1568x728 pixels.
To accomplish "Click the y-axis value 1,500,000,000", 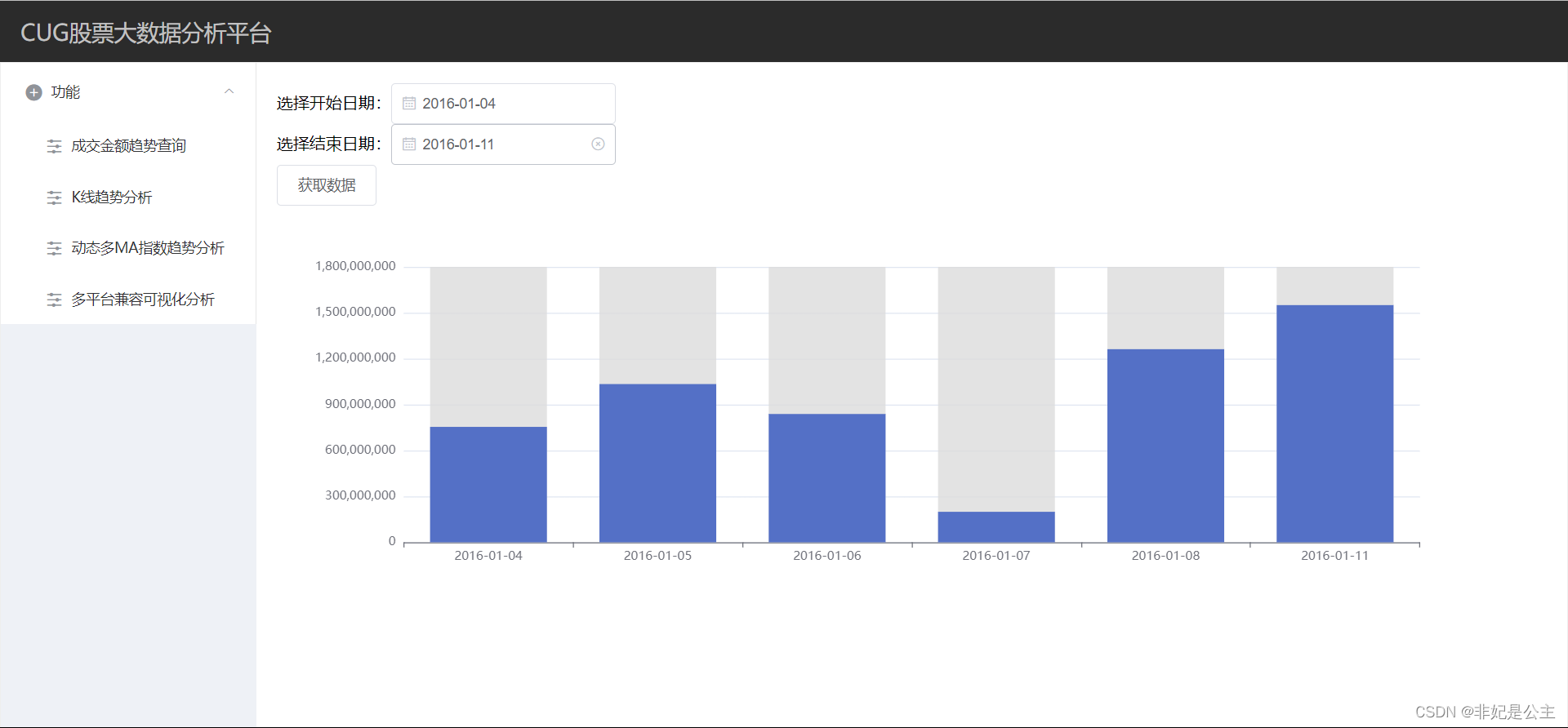I will (355, 312).
